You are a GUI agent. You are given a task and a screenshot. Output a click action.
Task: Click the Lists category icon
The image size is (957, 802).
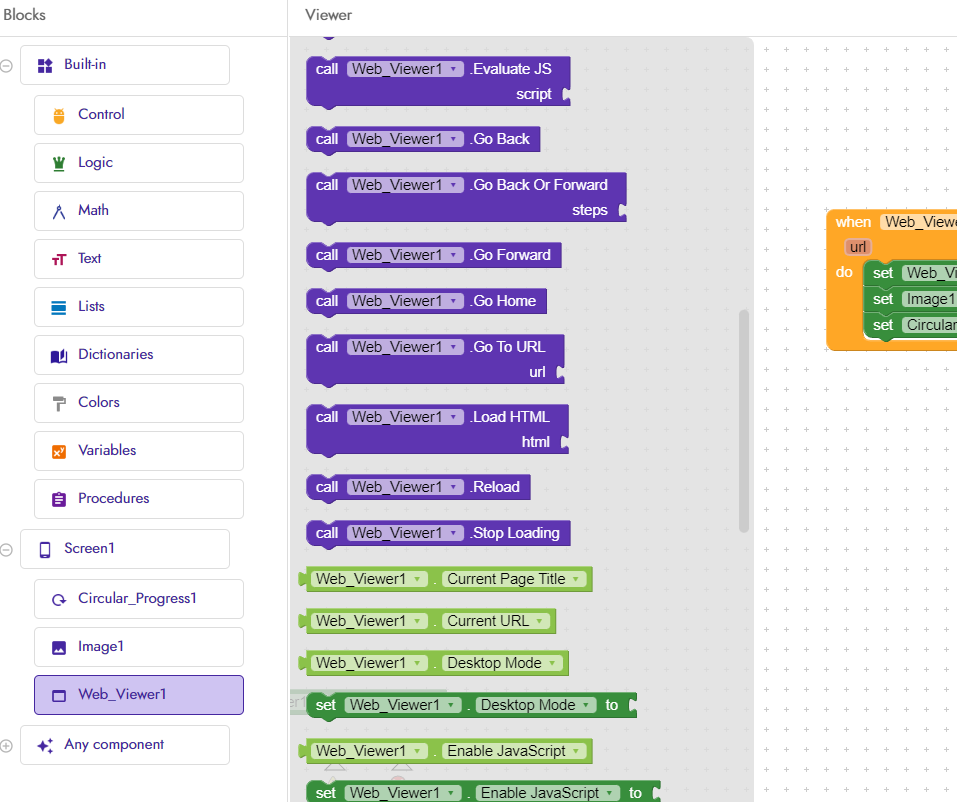point(58,307)
